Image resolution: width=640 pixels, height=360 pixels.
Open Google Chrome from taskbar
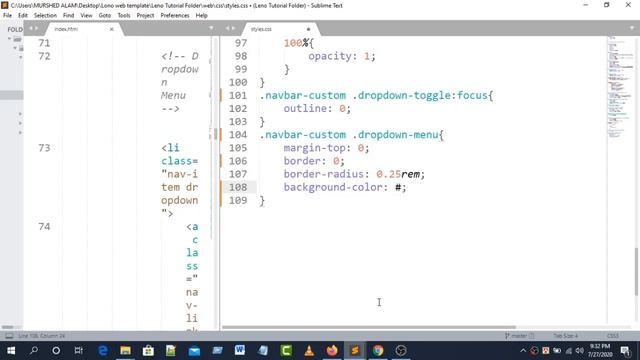click(378, 351)
